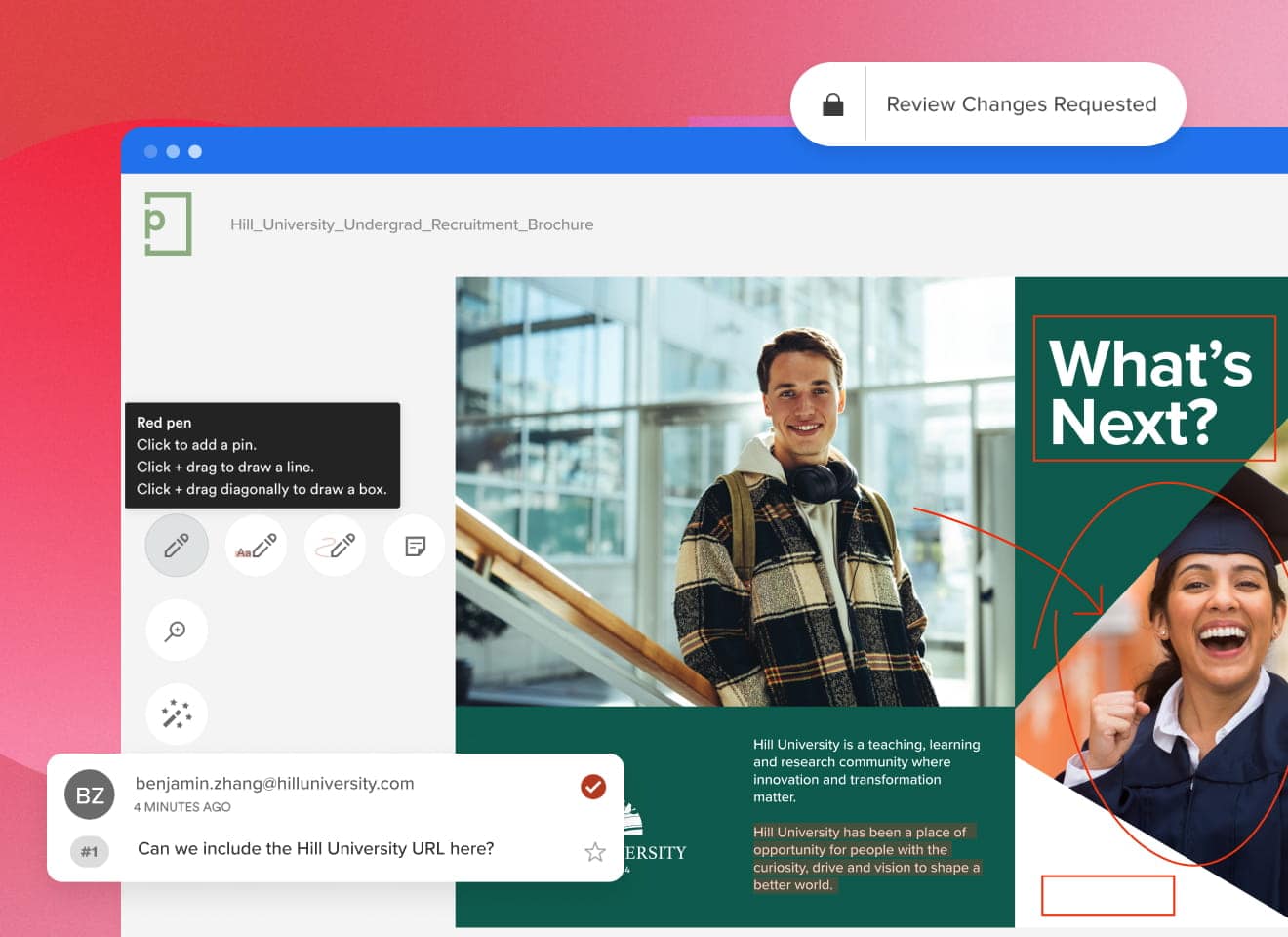Click the 'Hill University is a teaching, learning' paragraph
This screenshot has height=937, width=1288.
click(x=866, y=771)
